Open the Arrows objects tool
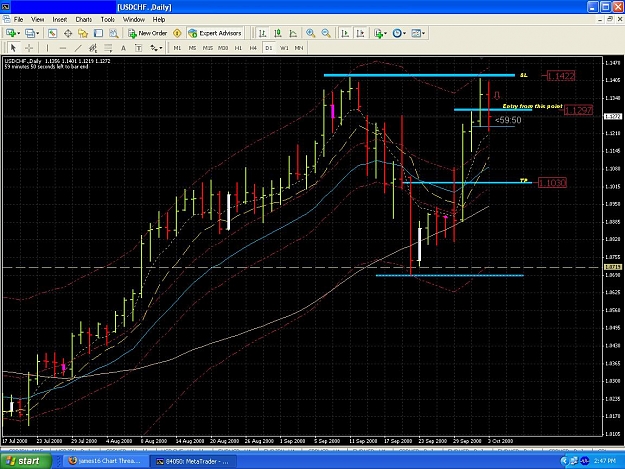625x469 pixels. point(153,48)
